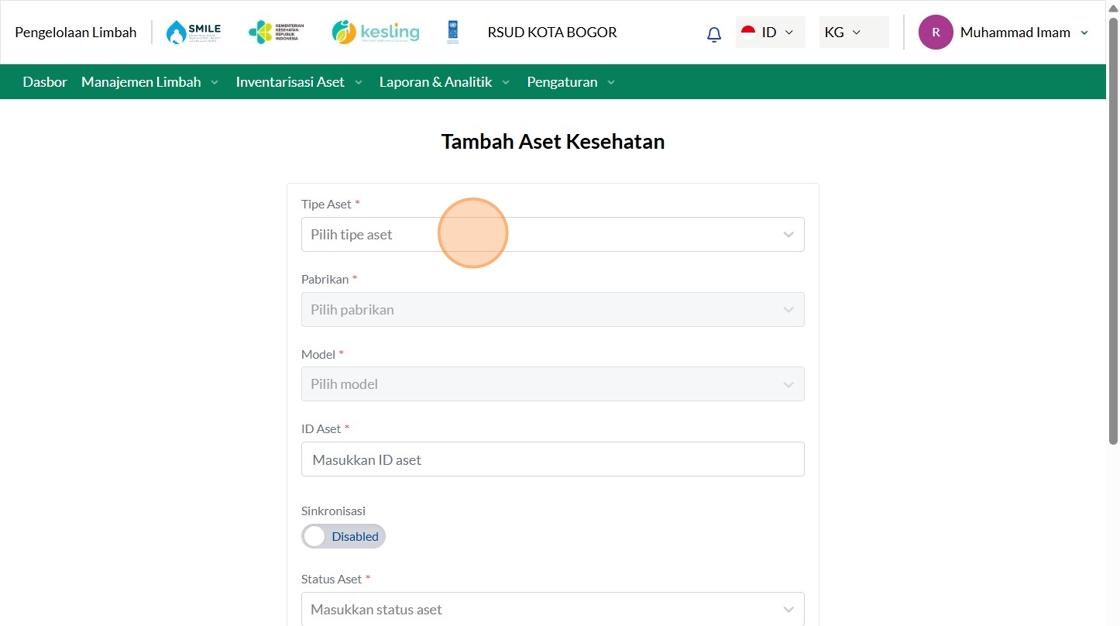Viewport: 1120px width, 626px height.
Task: Open the notification bell
Action: pos(714,34)
